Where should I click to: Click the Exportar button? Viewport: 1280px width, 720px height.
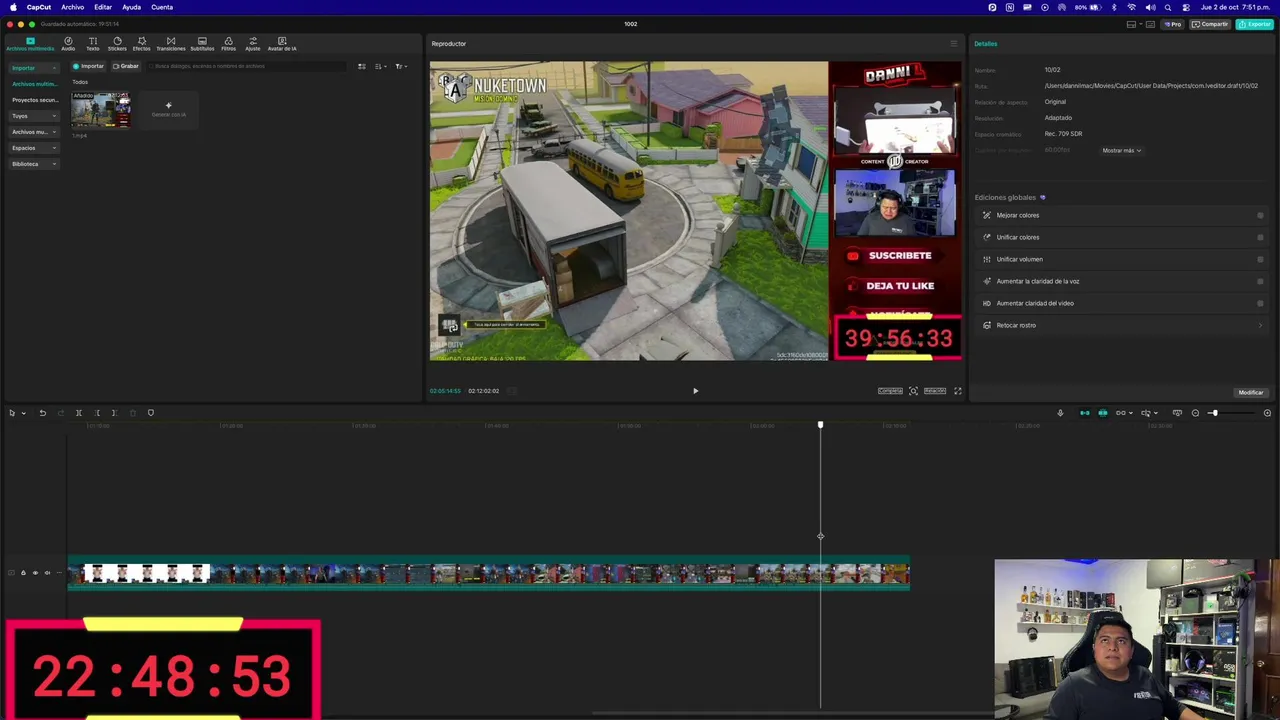tap(1254, 24)
